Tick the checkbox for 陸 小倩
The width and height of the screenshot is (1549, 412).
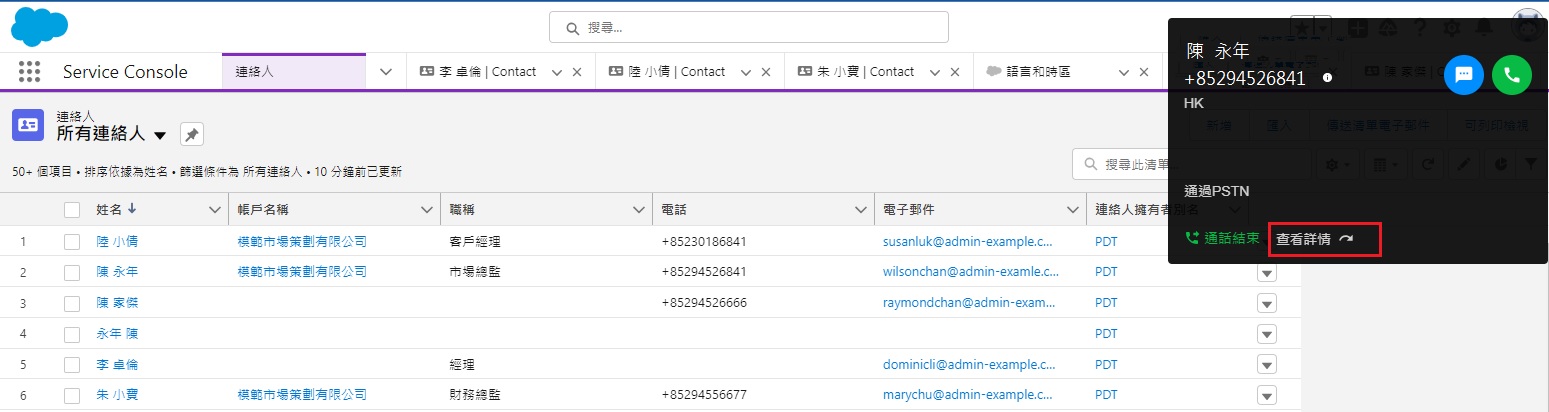72,242
